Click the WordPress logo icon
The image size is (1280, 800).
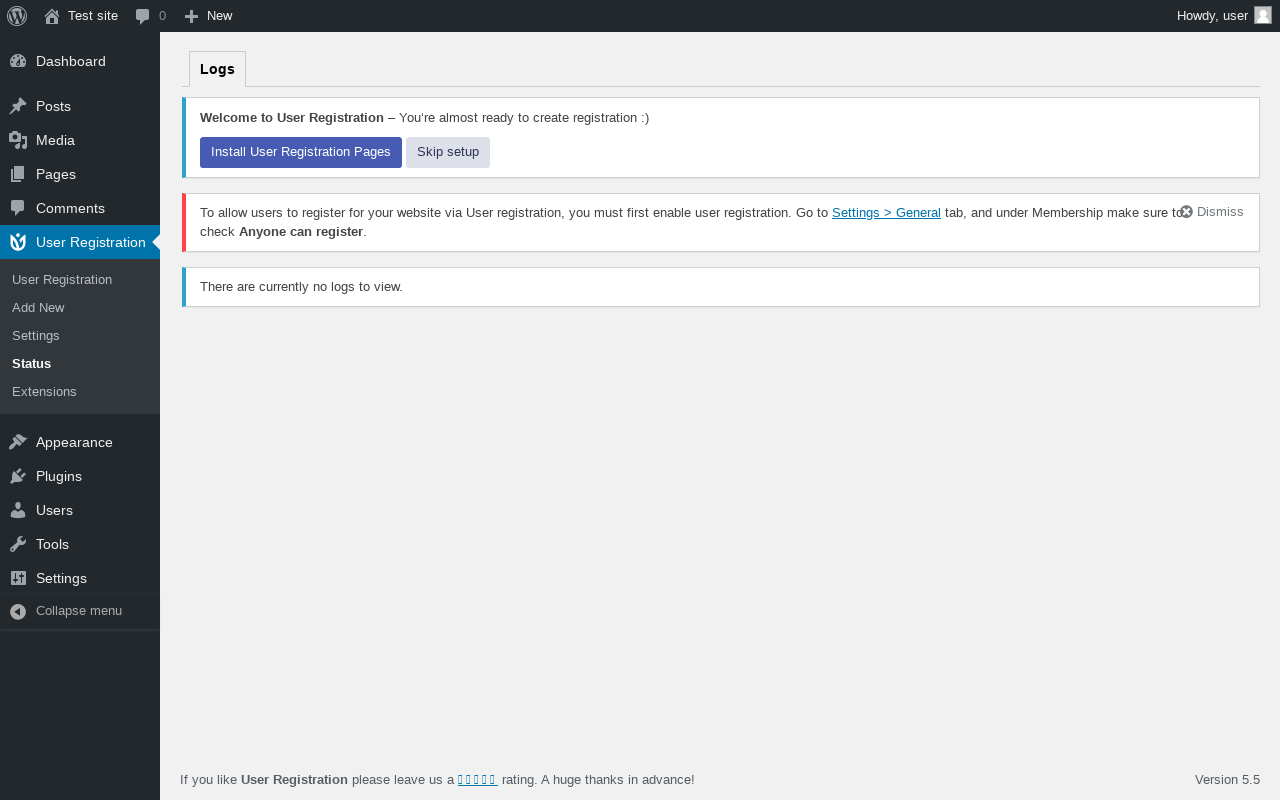(x=17, y=16)
